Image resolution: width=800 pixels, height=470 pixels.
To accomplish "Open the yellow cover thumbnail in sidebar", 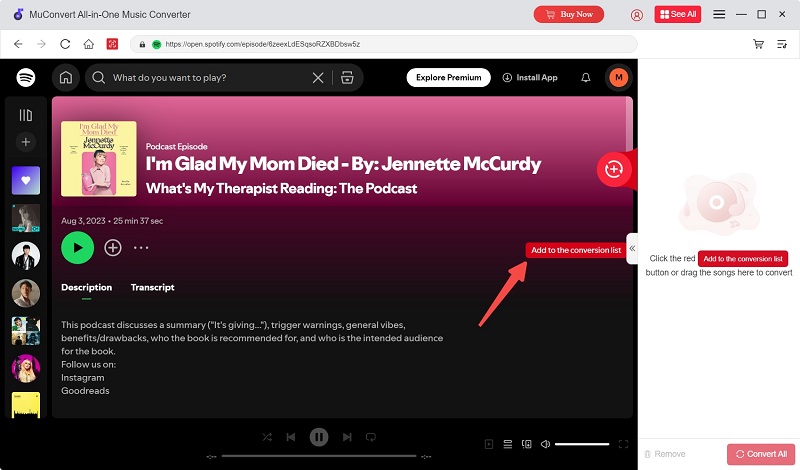I will (x=26, y=405).
